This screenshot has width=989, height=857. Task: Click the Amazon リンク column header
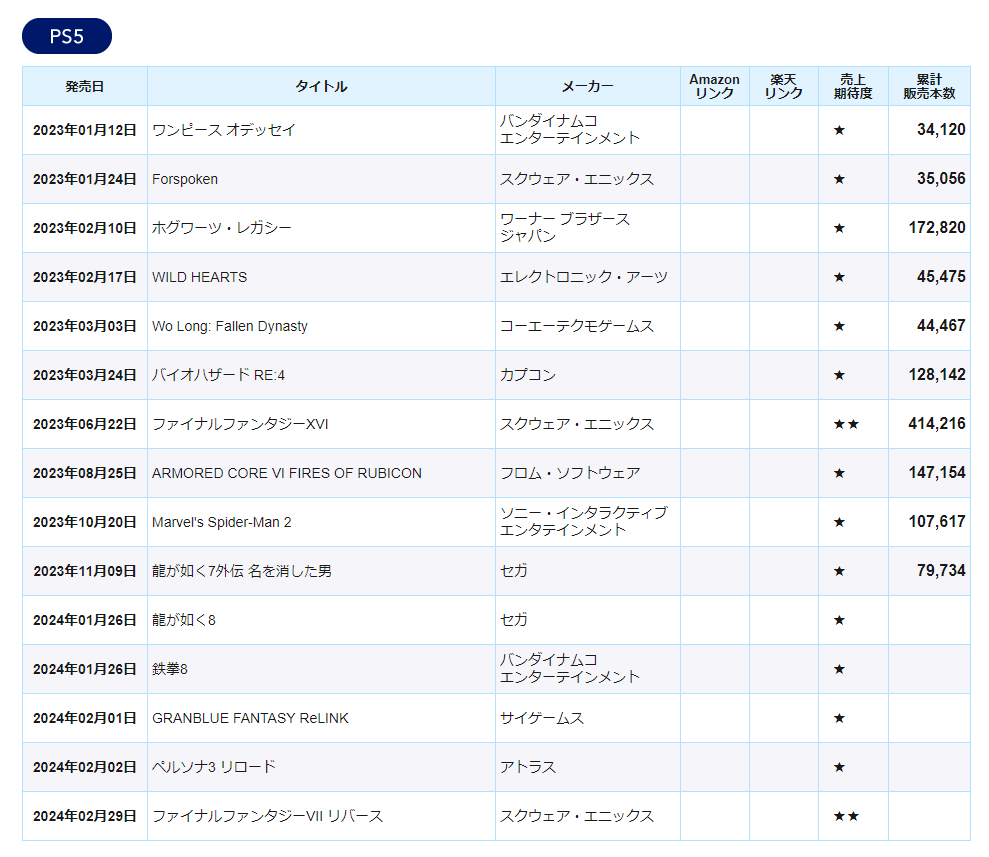tap(715, 86)
